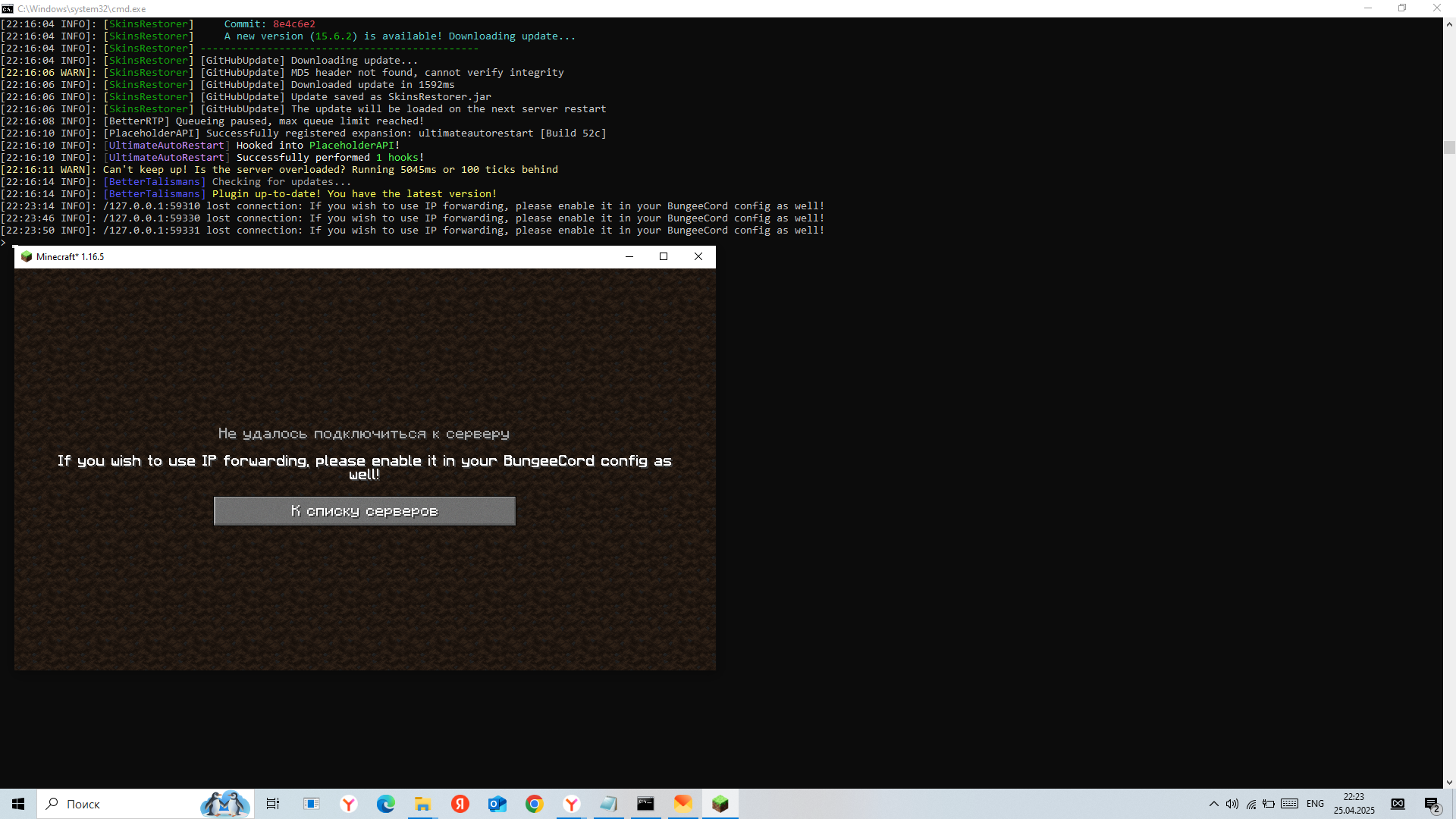Click the IP forwarding error message in Minecraft

[x=365, y=467]
